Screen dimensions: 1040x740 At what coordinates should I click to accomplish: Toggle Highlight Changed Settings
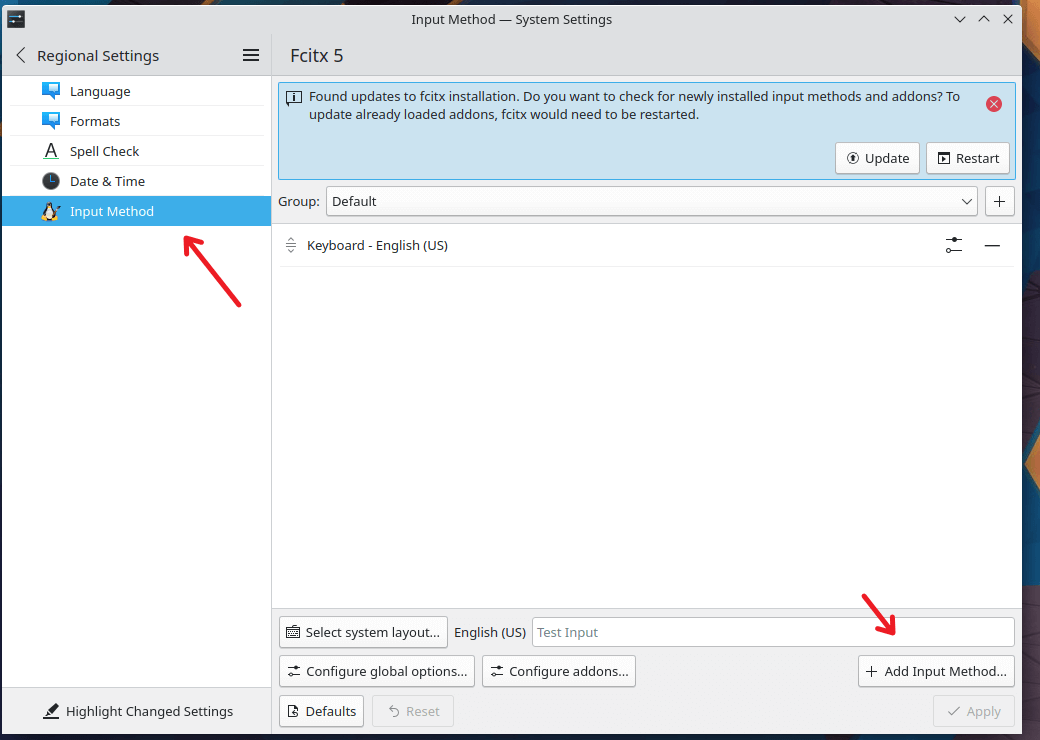click(137, 711)
